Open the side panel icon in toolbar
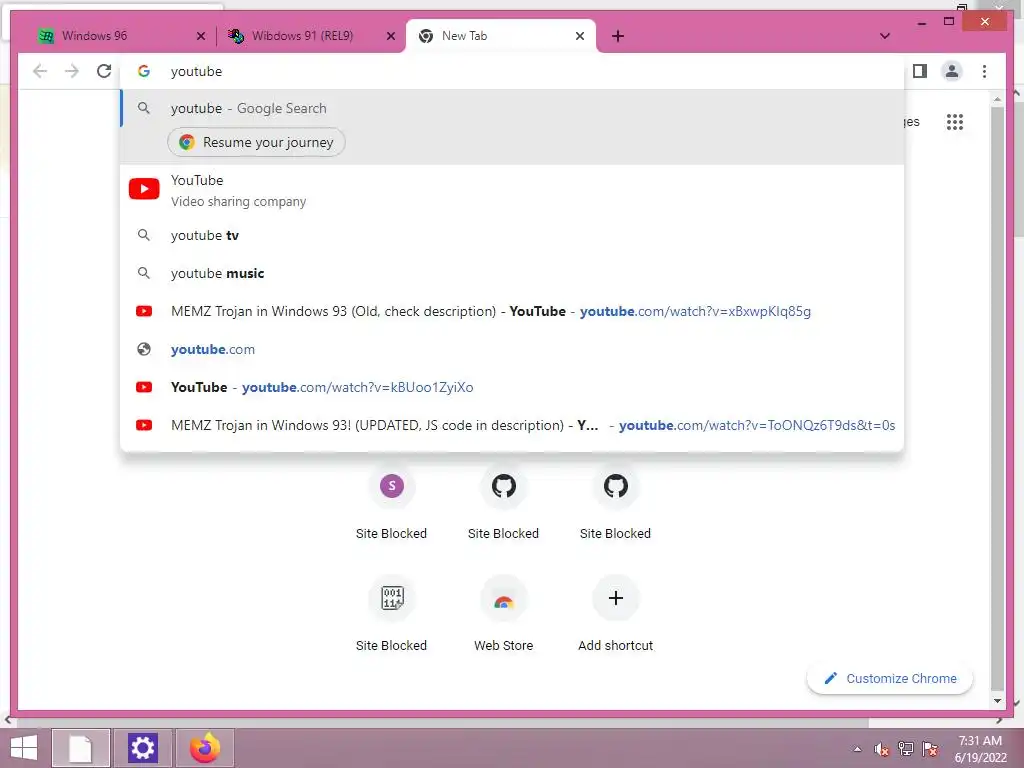The image size is (1024, 768). click(920, 71)
